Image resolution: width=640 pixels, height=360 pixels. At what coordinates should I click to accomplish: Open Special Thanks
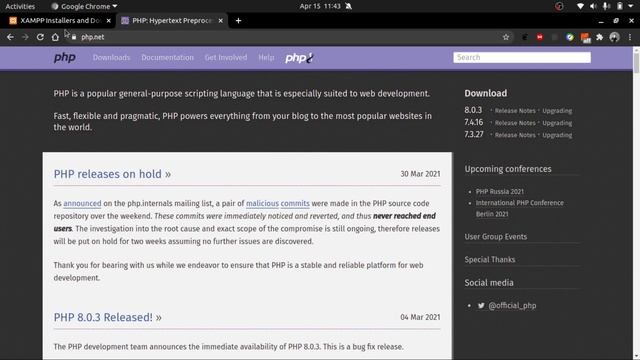[x=489, y=260]
